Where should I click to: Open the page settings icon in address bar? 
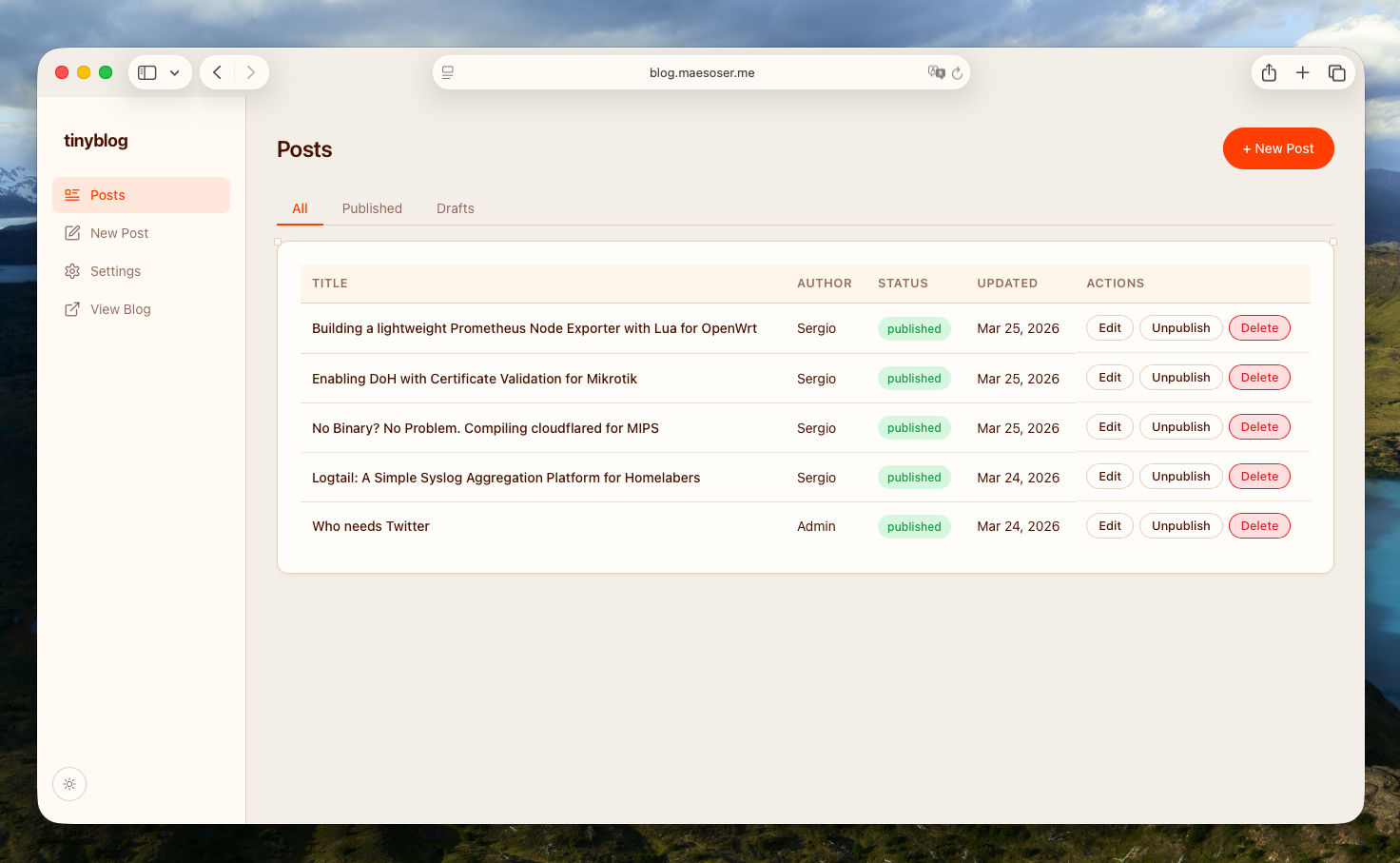tap(448, 72)
